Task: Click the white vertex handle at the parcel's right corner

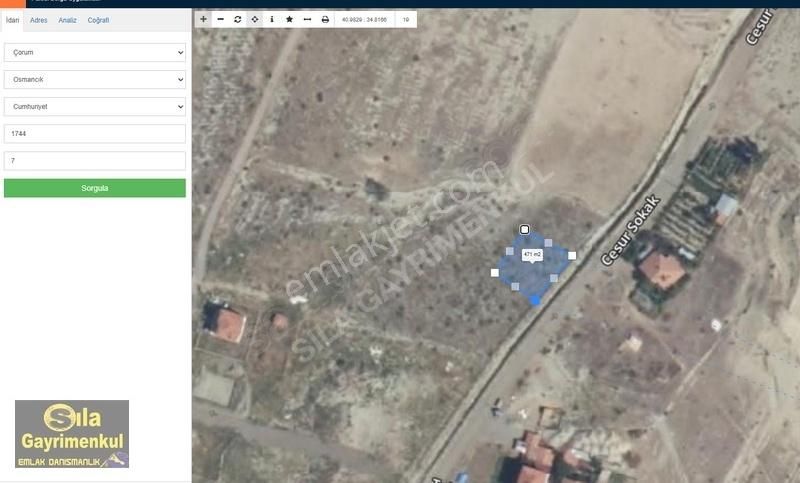Action: pos(572,256)
